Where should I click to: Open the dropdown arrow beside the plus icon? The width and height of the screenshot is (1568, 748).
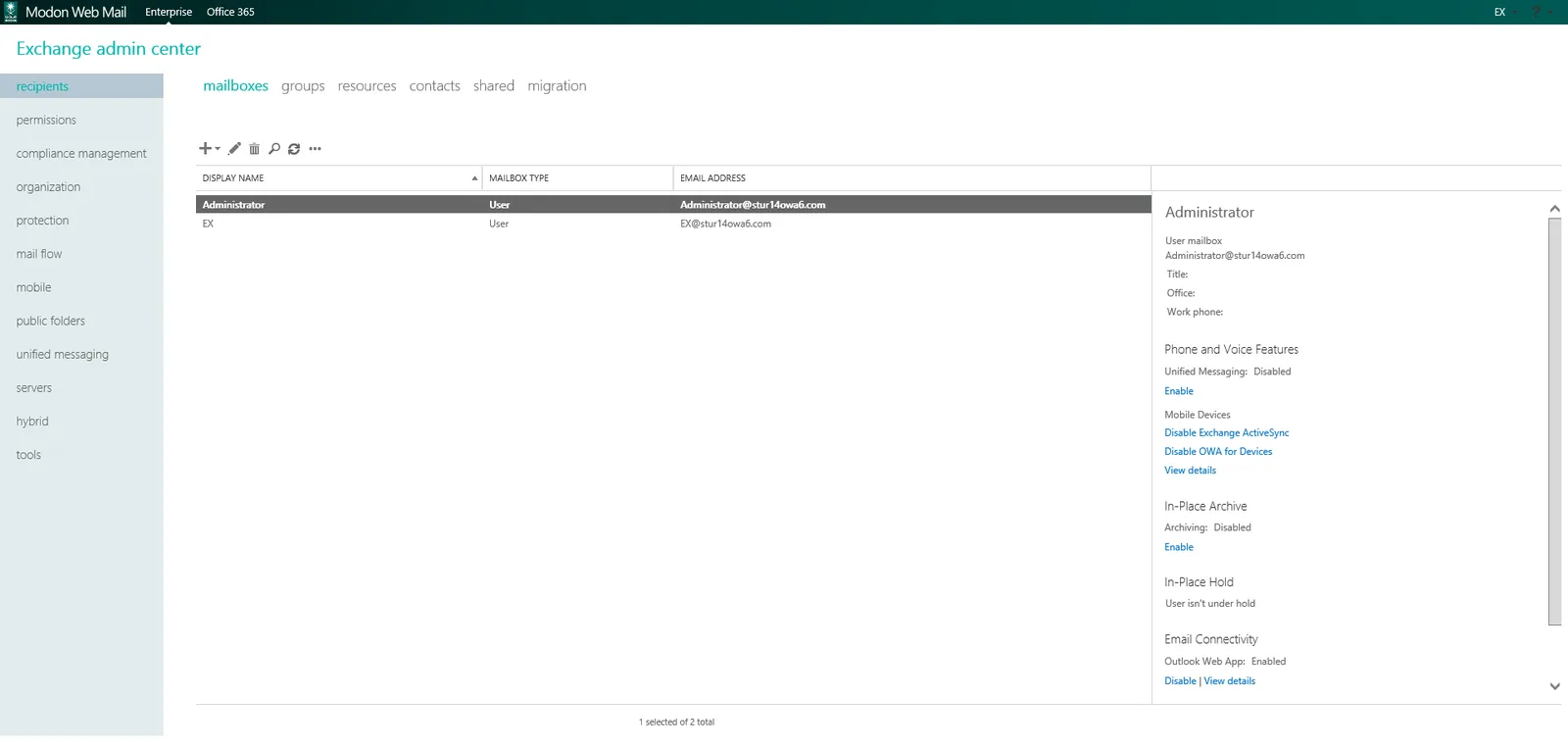[218, 149]
